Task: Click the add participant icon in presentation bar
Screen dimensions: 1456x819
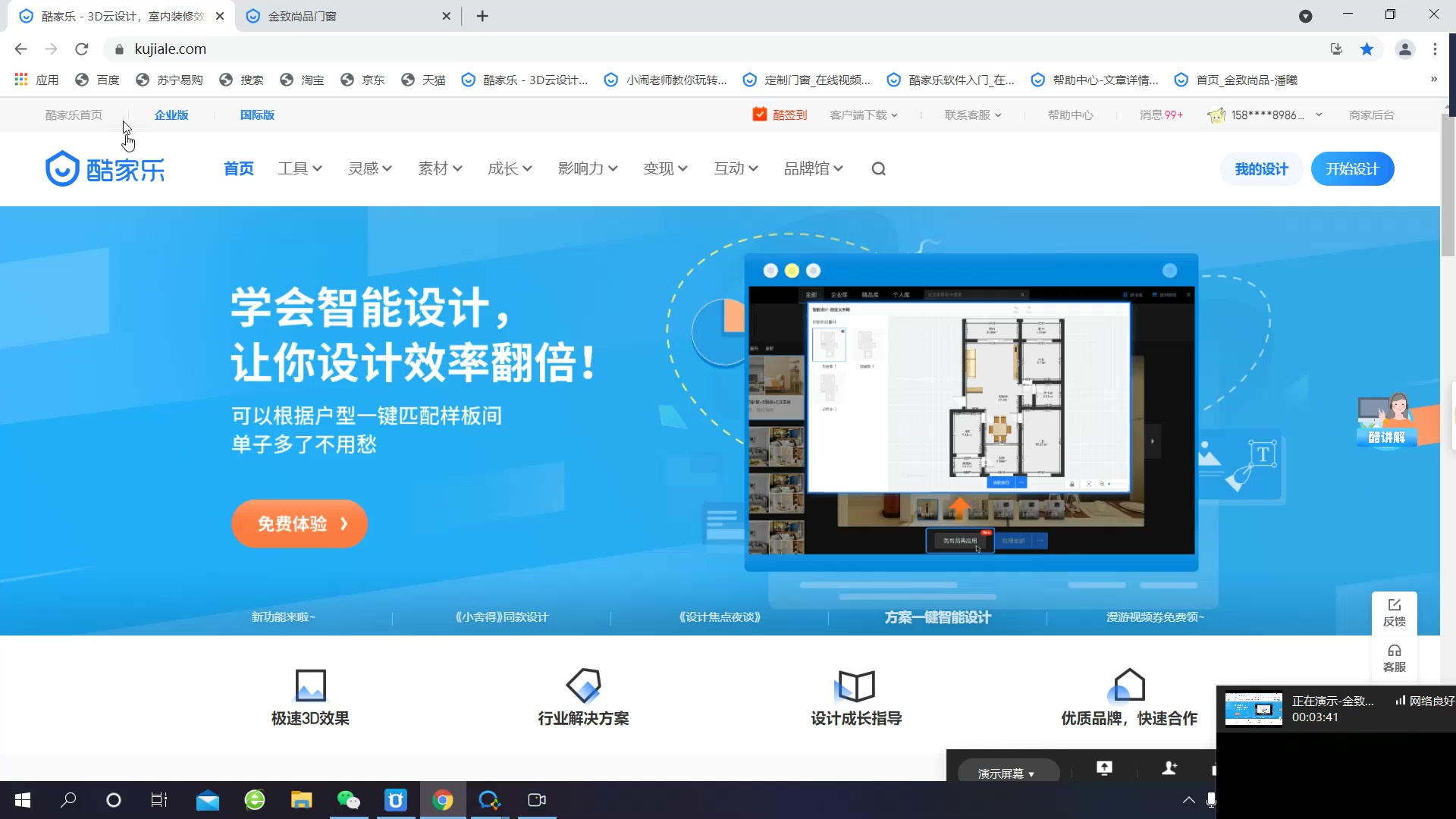Action: point(1169,768)
